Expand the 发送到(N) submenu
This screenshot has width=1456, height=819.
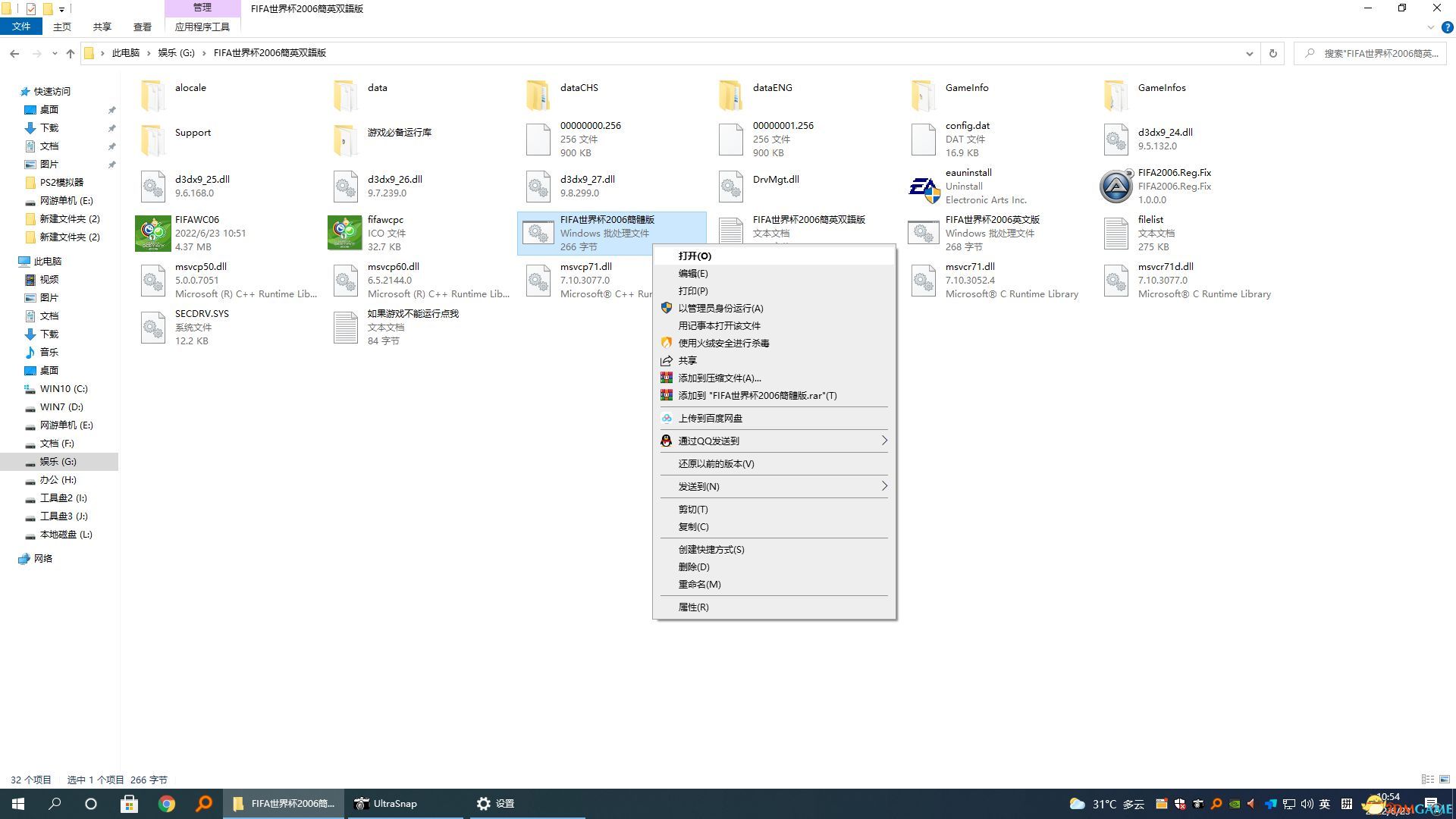click(x=774, y=487)
